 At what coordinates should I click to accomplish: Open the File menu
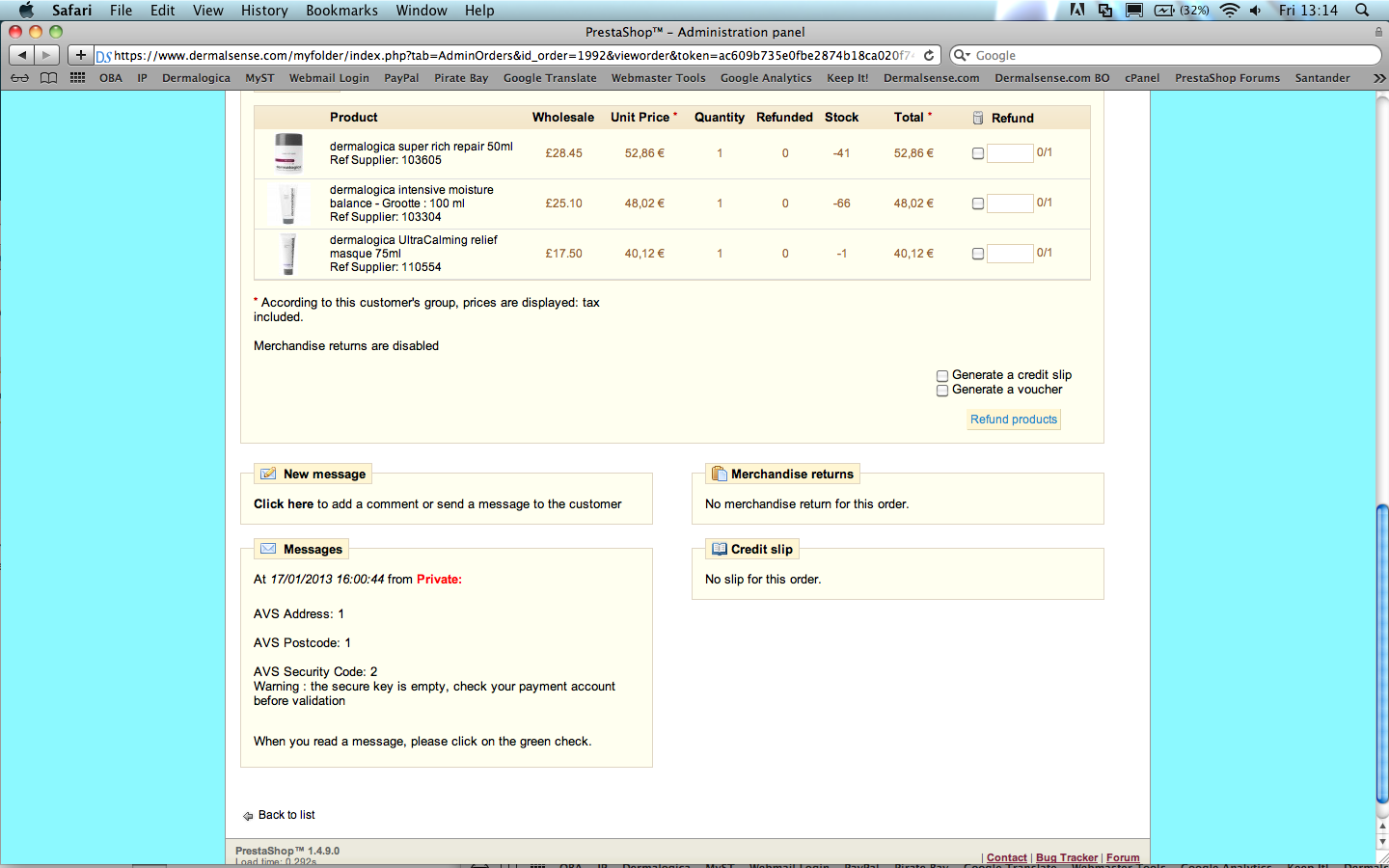pyautogui.click(x=122, y=11)
